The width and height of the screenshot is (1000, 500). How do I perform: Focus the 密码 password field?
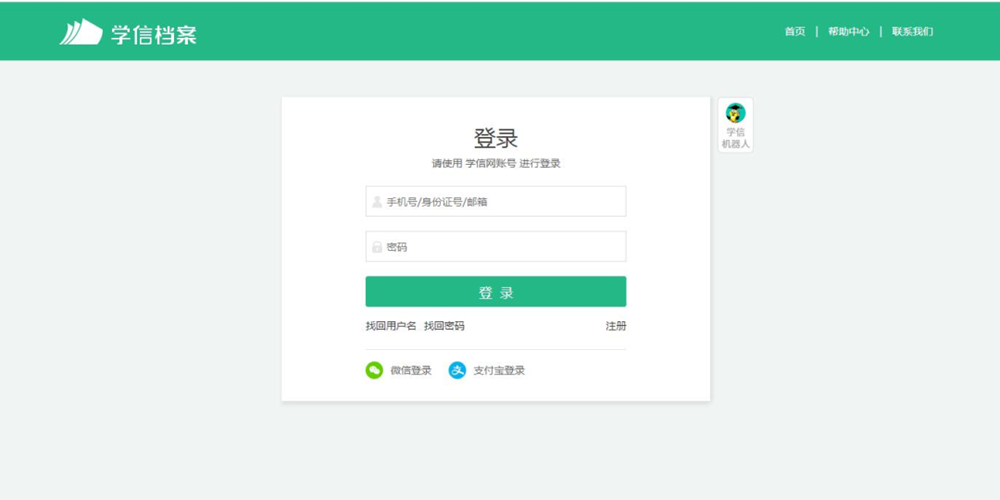[505, 246]
